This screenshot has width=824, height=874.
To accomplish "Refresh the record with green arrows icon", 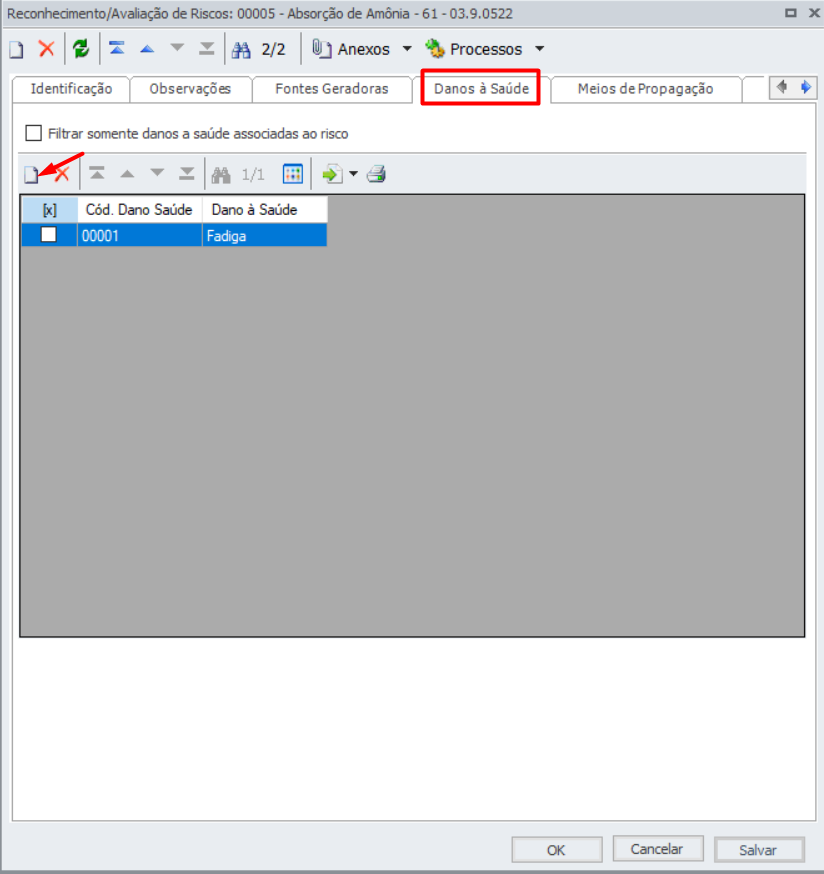I will (x=81, y=48).
